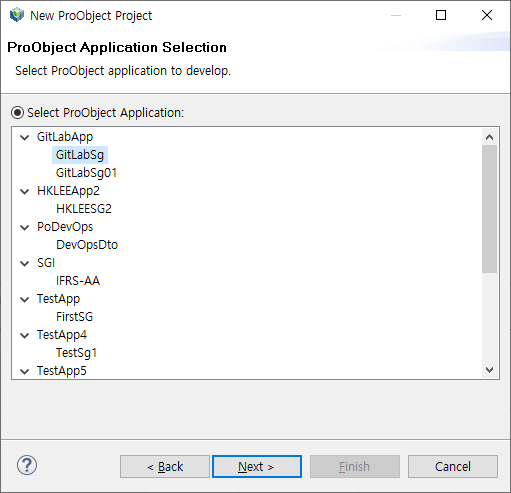Image resolution: width=511 pixels, height=493 pixels.
Task: Select the IFRS-AA item
Action: click(x=78, y=281)
